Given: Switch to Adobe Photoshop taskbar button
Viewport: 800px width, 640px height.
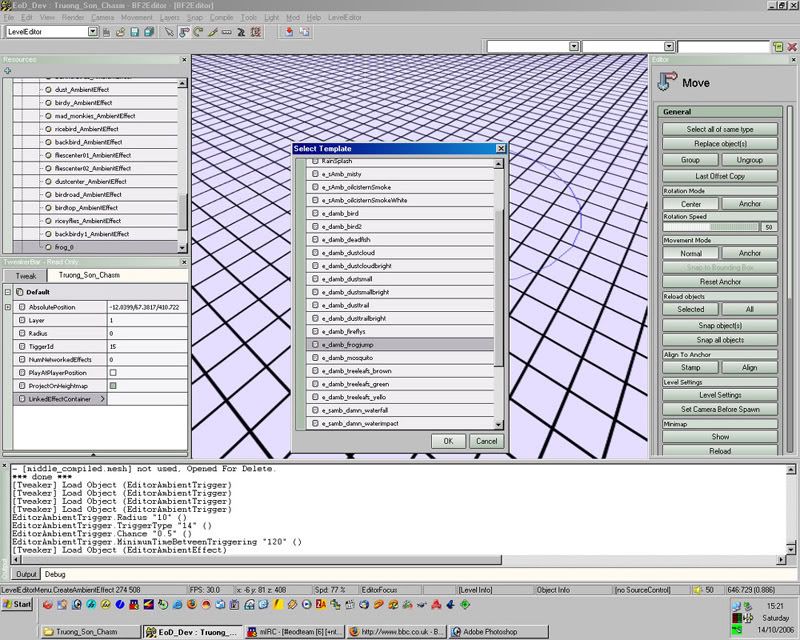Looking at the screenshot, I should [x=498, y=632].
